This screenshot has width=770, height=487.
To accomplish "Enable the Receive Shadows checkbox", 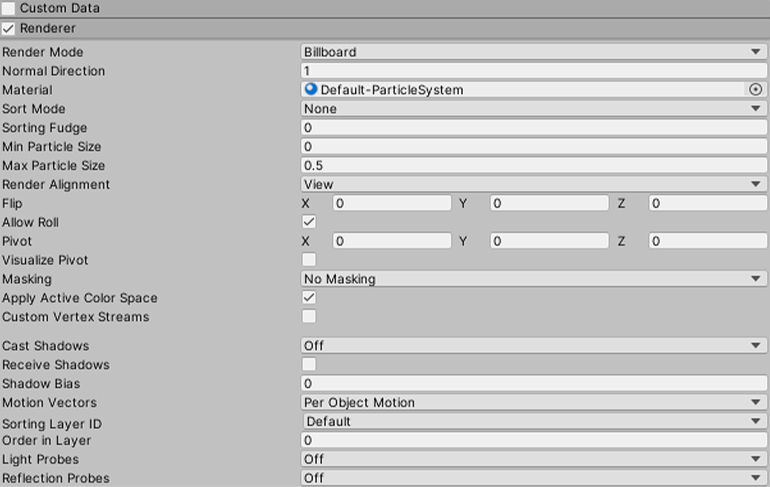I will coord(309,365).
